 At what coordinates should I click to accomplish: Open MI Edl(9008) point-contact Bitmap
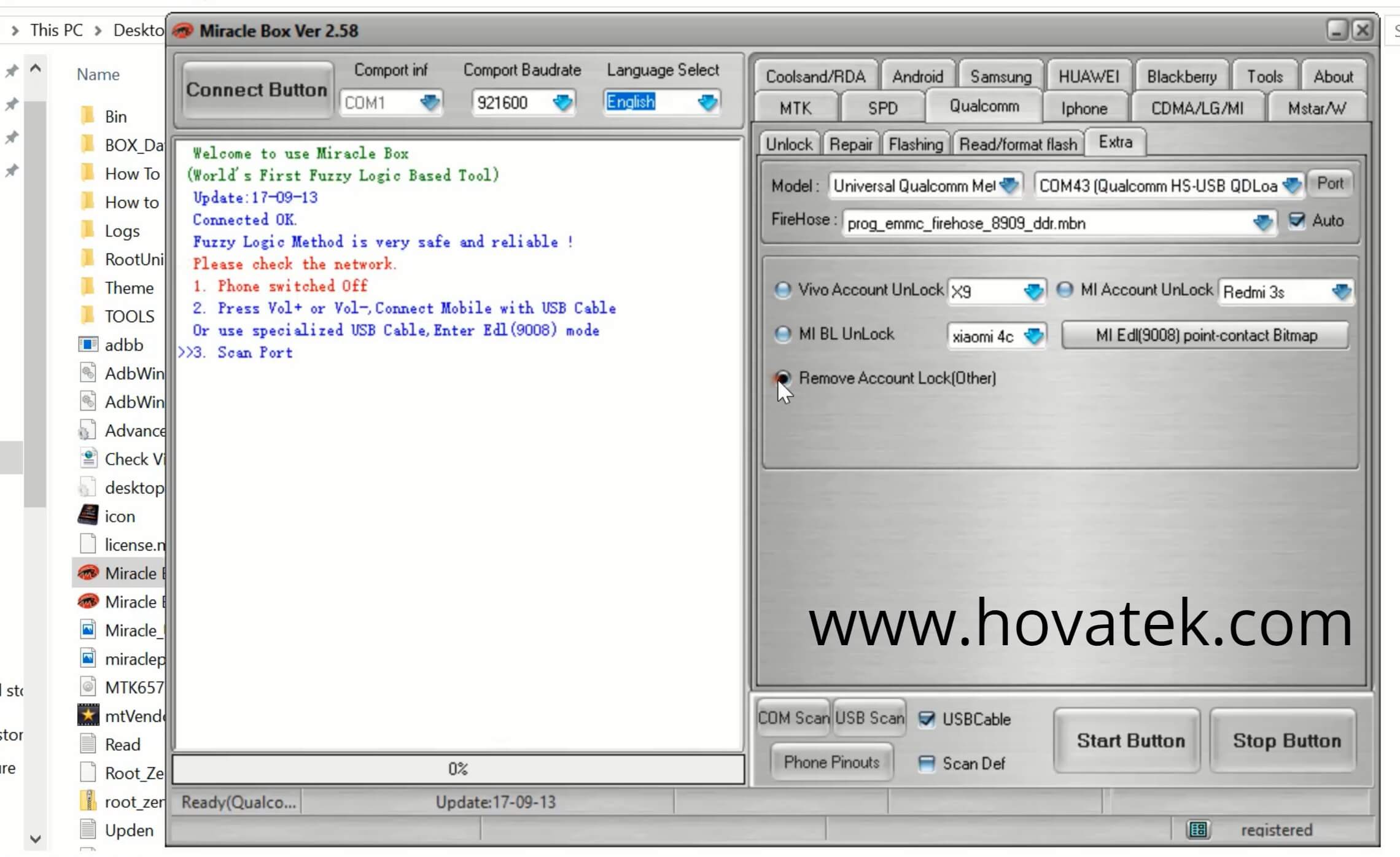1206,335
